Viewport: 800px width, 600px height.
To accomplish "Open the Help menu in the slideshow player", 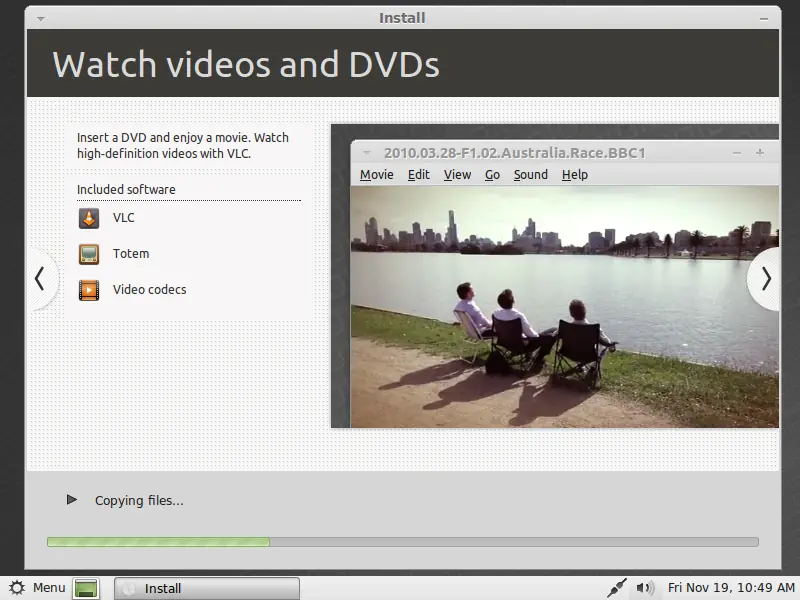I will [x=574, y=175].
